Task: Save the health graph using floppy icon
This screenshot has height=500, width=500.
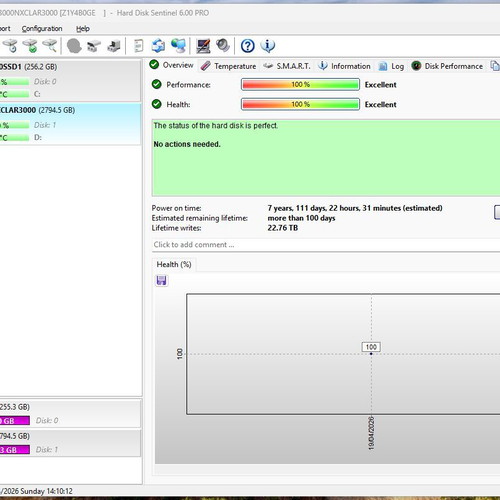Action: pyautogui.click(x=162, y=280)
